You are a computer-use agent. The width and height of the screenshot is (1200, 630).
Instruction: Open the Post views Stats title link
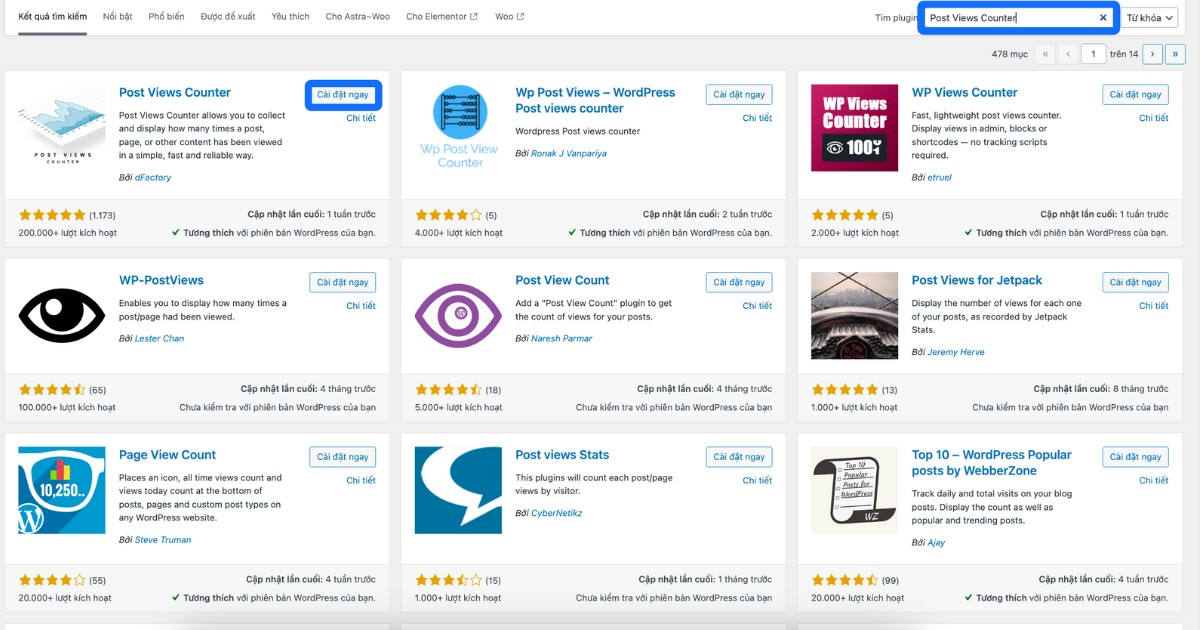(562, 455)
